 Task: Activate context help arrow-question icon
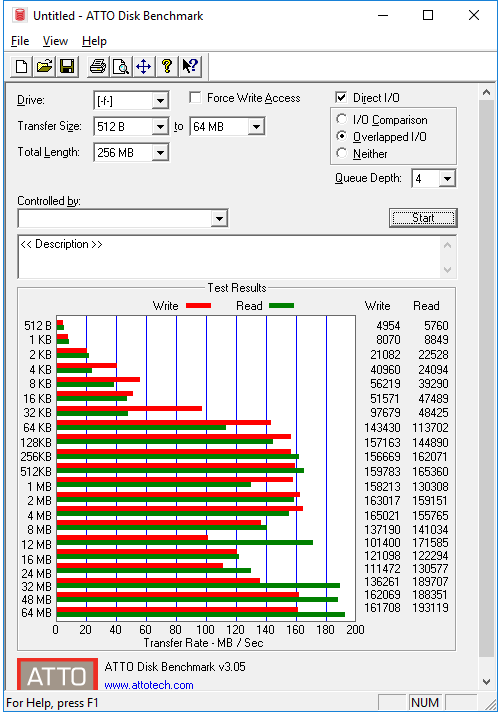pyautogui.click(x=190, y=67)
